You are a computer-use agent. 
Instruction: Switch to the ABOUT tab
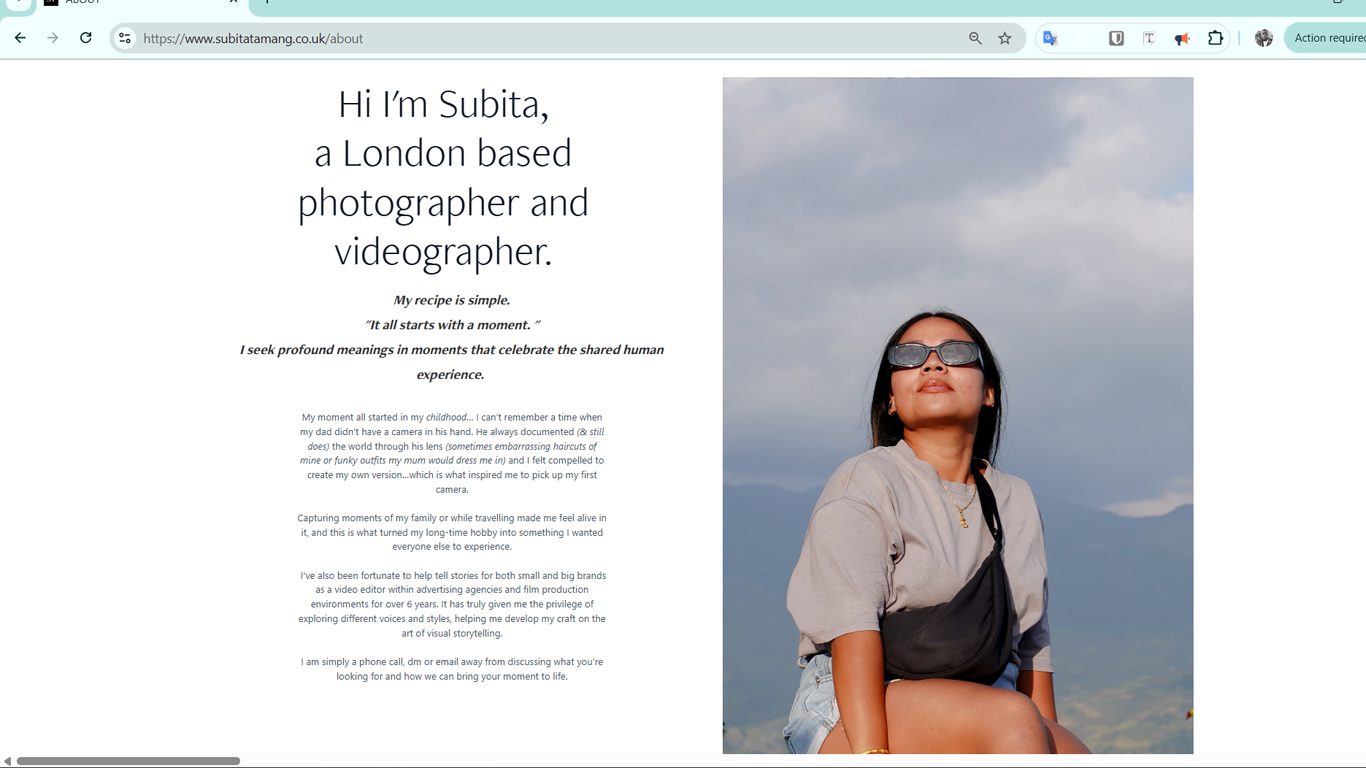(x=140, y=4)
